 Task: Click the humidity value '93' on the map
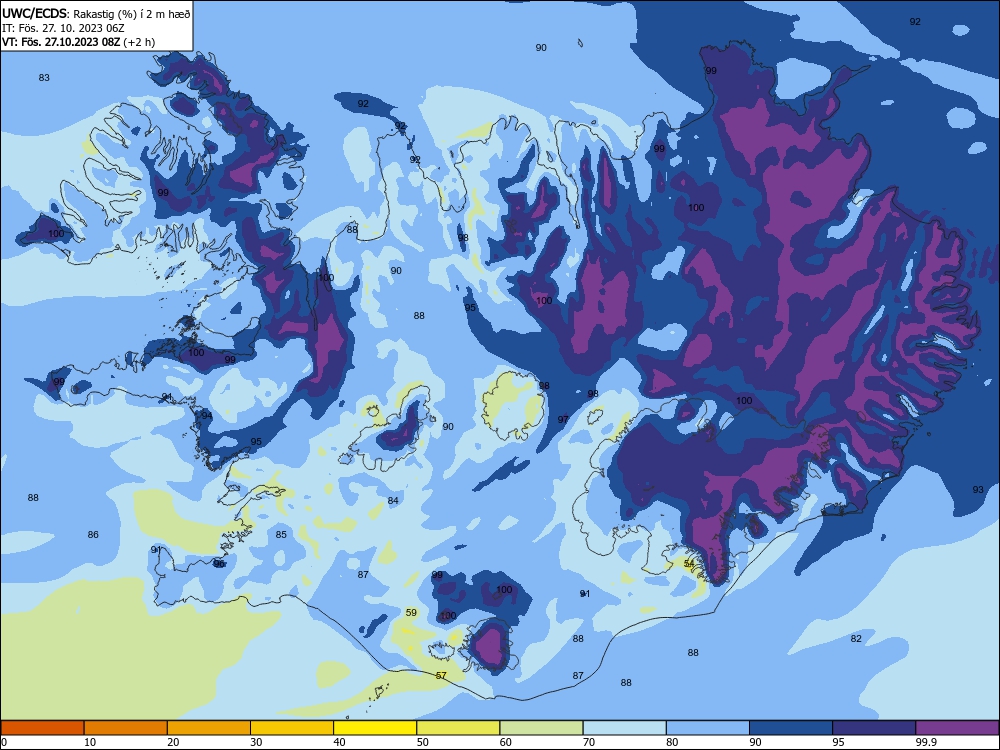[x=978, y=490]
